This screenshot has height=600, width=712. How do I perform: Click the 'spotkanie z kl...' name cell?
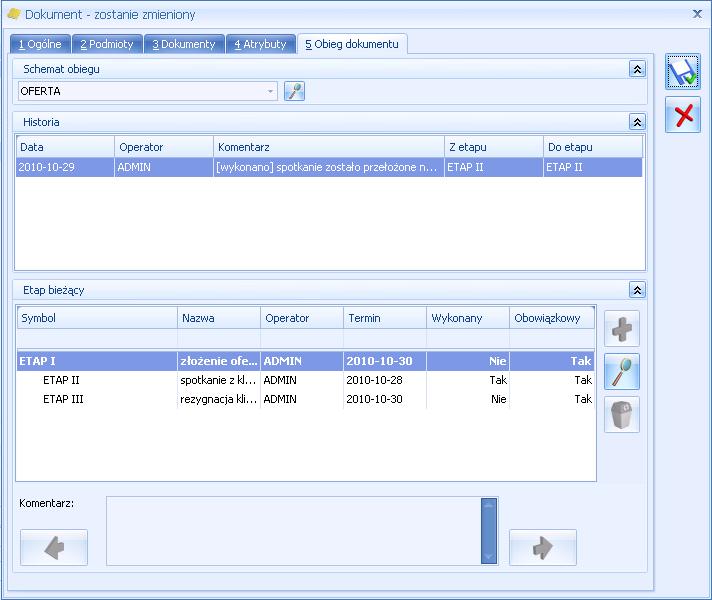tap(219, 380)
